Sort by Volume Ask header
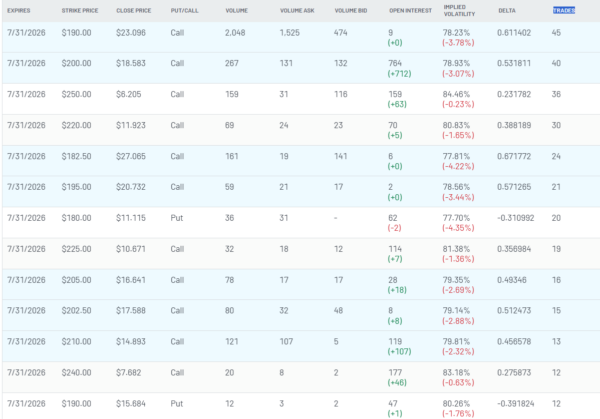The image size is (600, 419). pyautogui.click(x=297, y=10)
